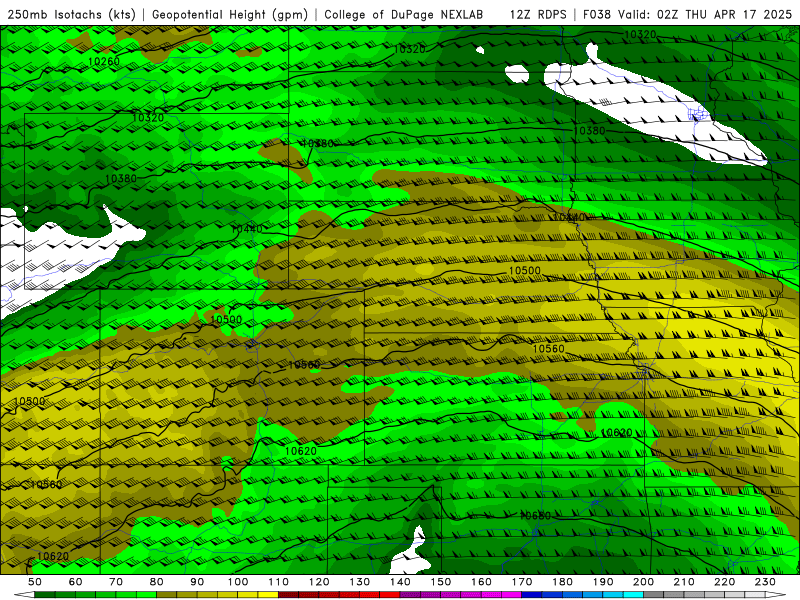Select the 230 maximum scale label
The height and width of the screenshot is (600, 800).
(x=765, y=582)
